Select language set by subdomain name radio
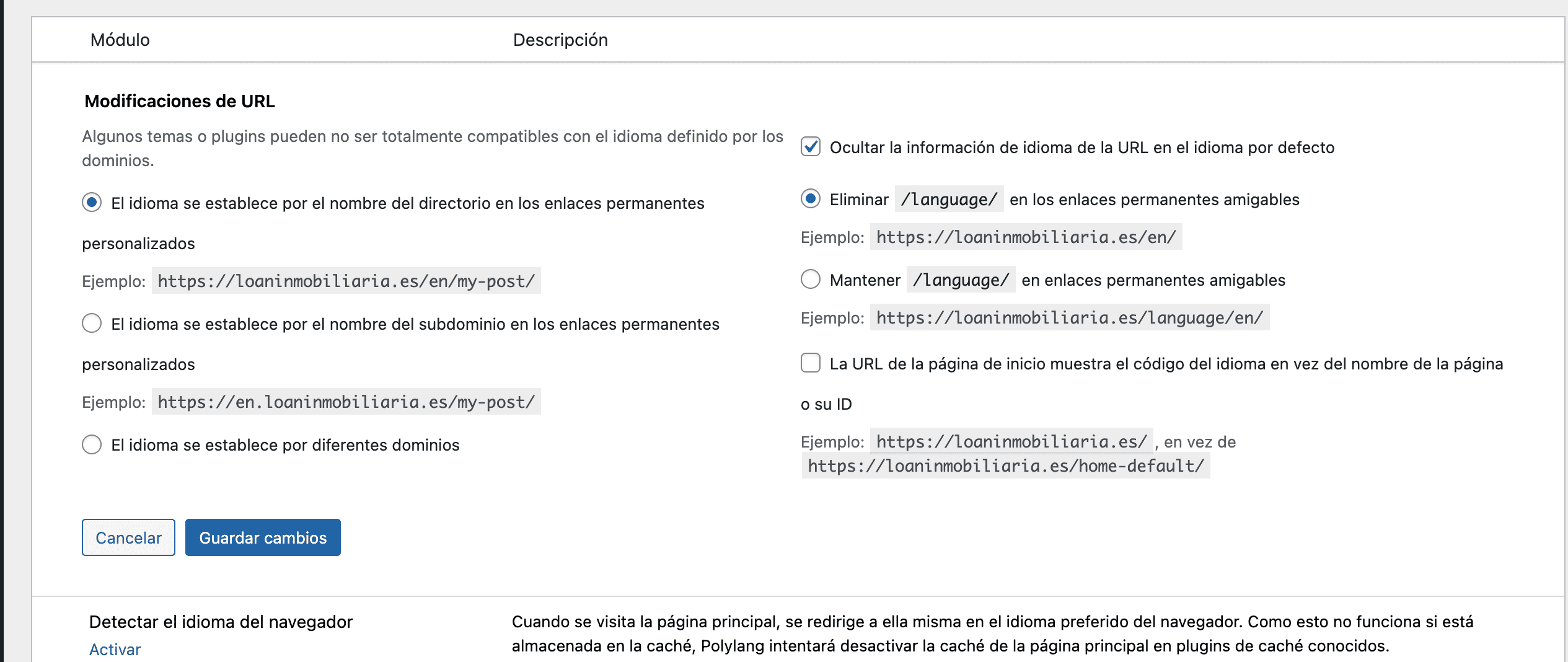This screenshot has height=662, width=1568. click(x=92, y=323)
